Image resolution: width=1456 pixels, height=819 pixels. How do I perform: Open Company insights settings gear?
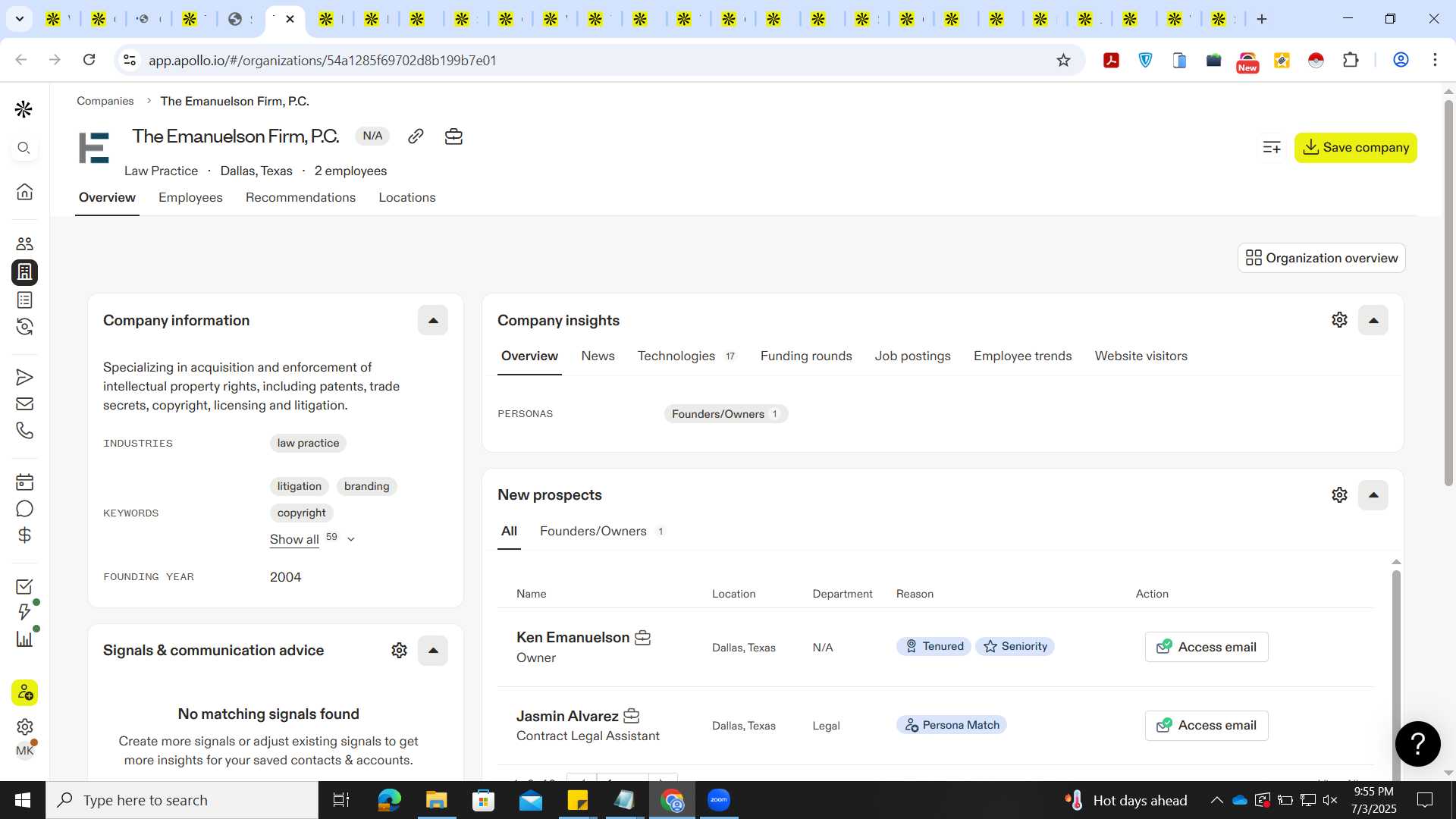1339,320
